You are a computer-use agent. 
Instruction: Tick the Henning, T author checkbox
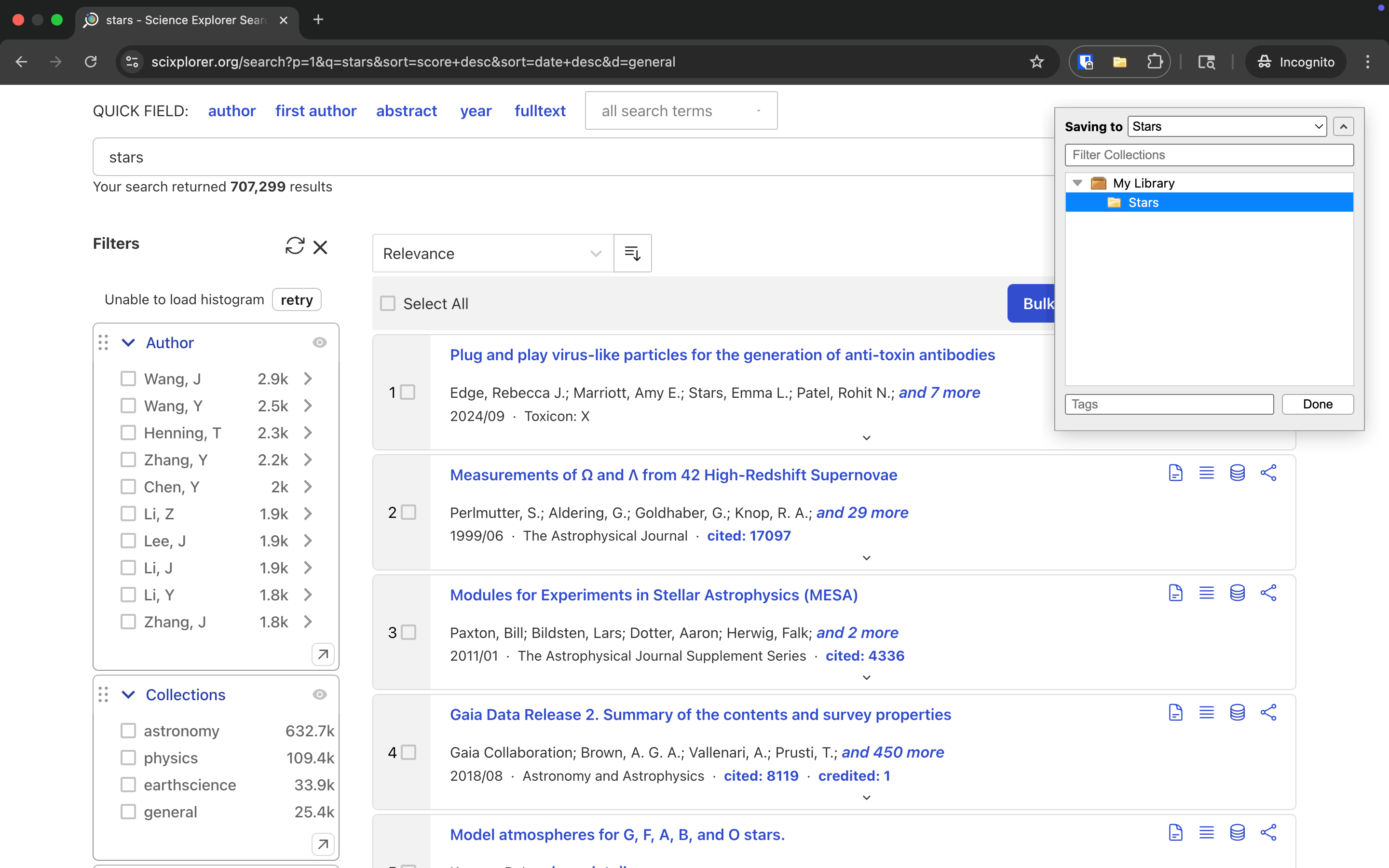128,433
